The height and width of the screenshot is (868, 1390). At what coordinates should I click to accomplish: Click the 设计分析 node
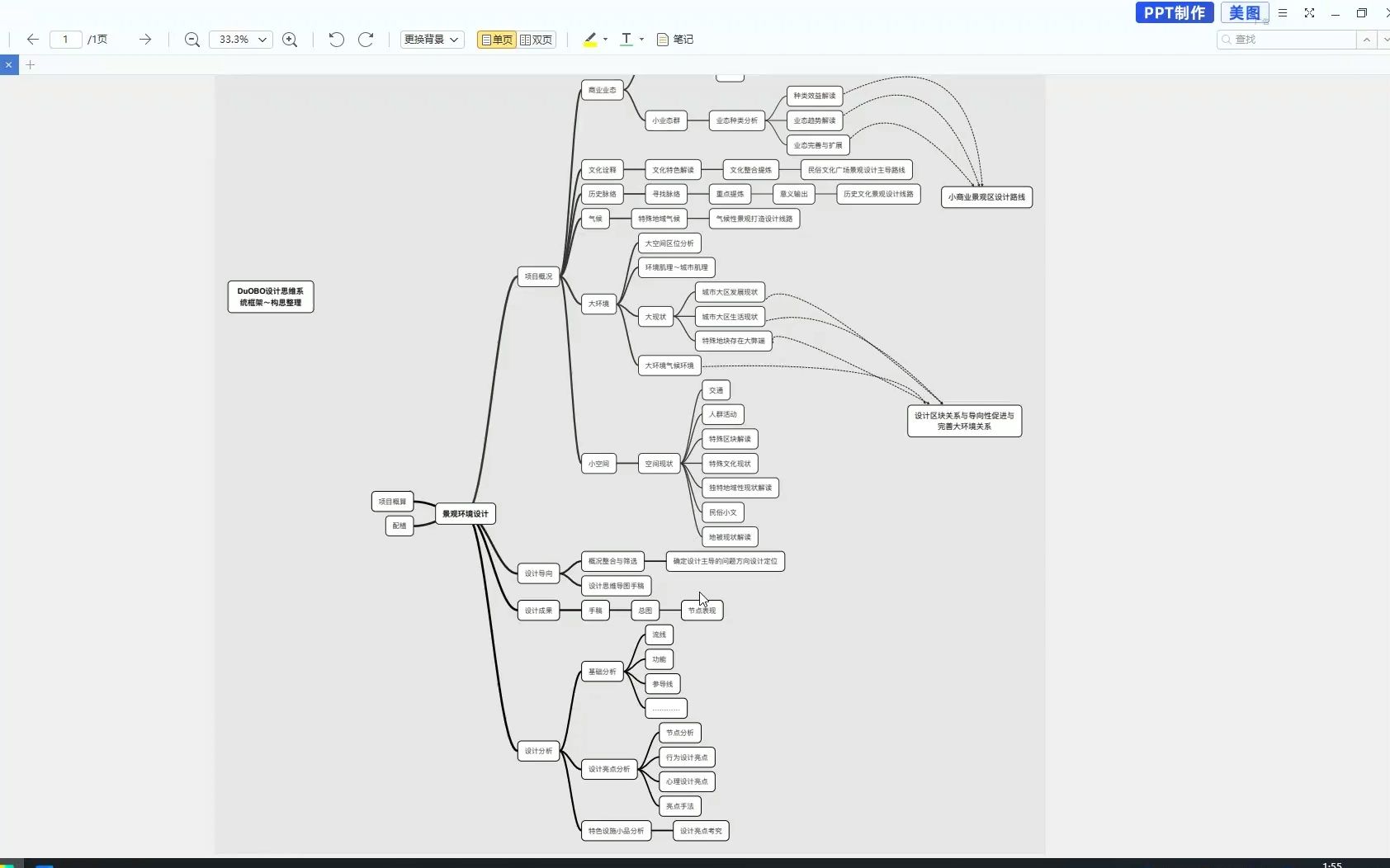tap(539, 751)
